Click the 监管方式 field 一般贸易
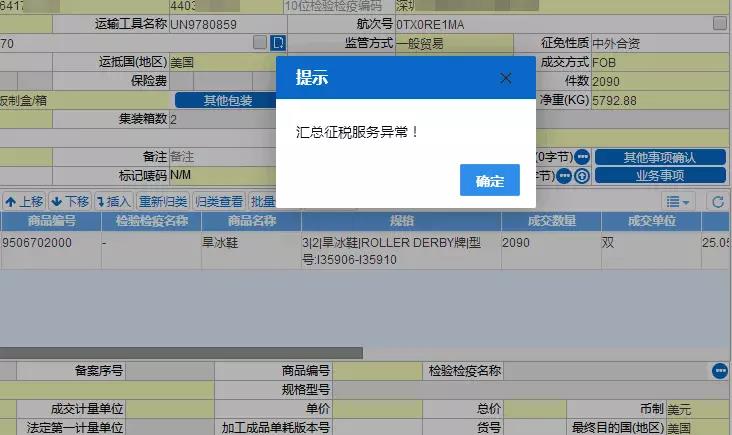The height and width of the screenshot is (435, 732). coord(454,43)
